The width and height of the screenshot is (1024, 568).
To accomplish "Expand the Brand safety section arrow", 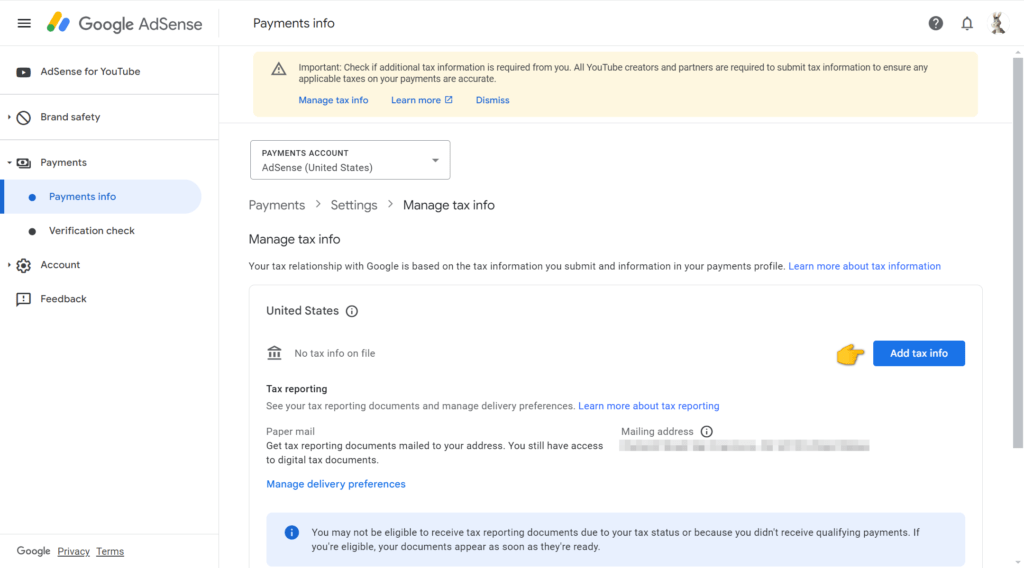I will pos(9,117).
